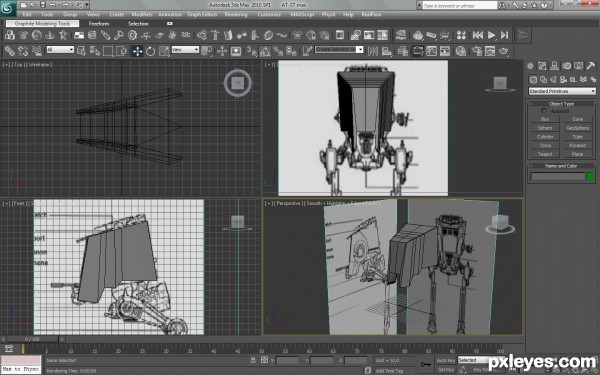Select the Cameras category icon
The image size is (600, 375).
pos(563,80)
